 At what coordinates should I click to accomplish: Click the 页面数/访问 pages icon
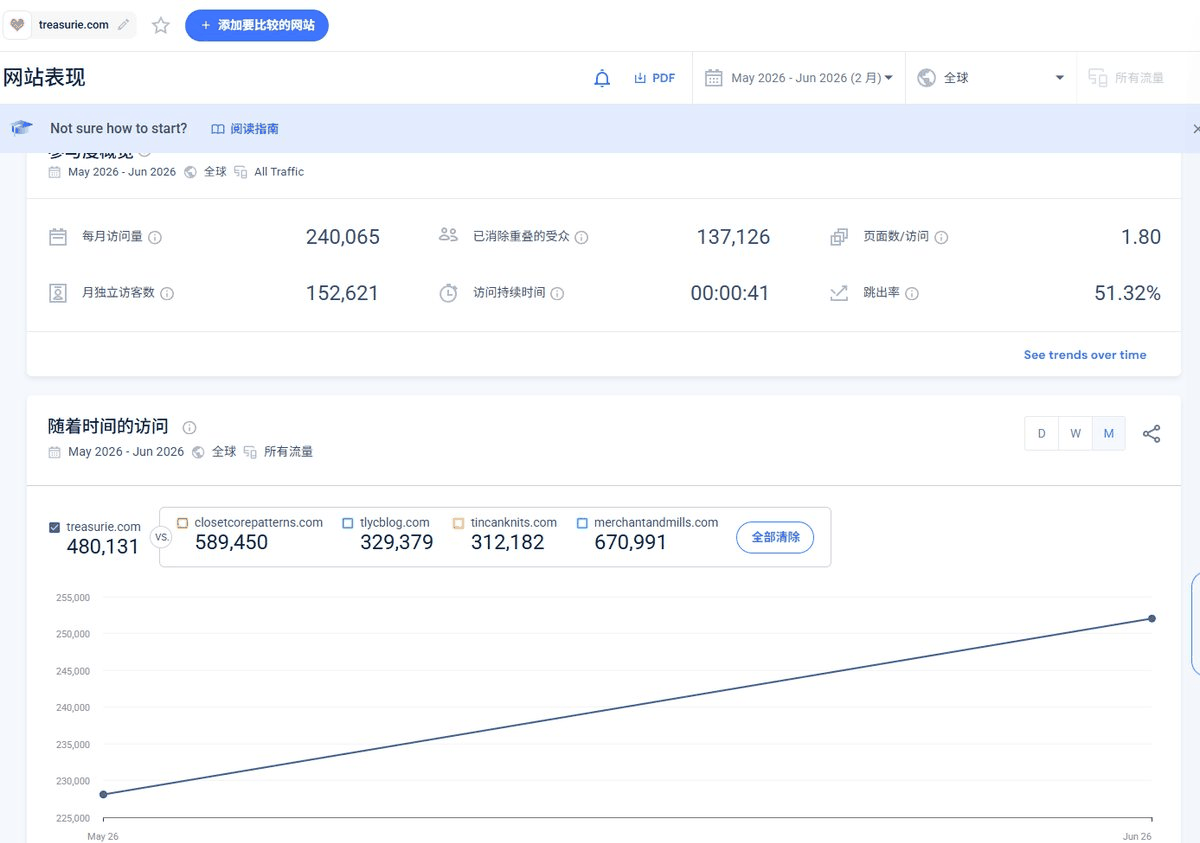(839, 237)
